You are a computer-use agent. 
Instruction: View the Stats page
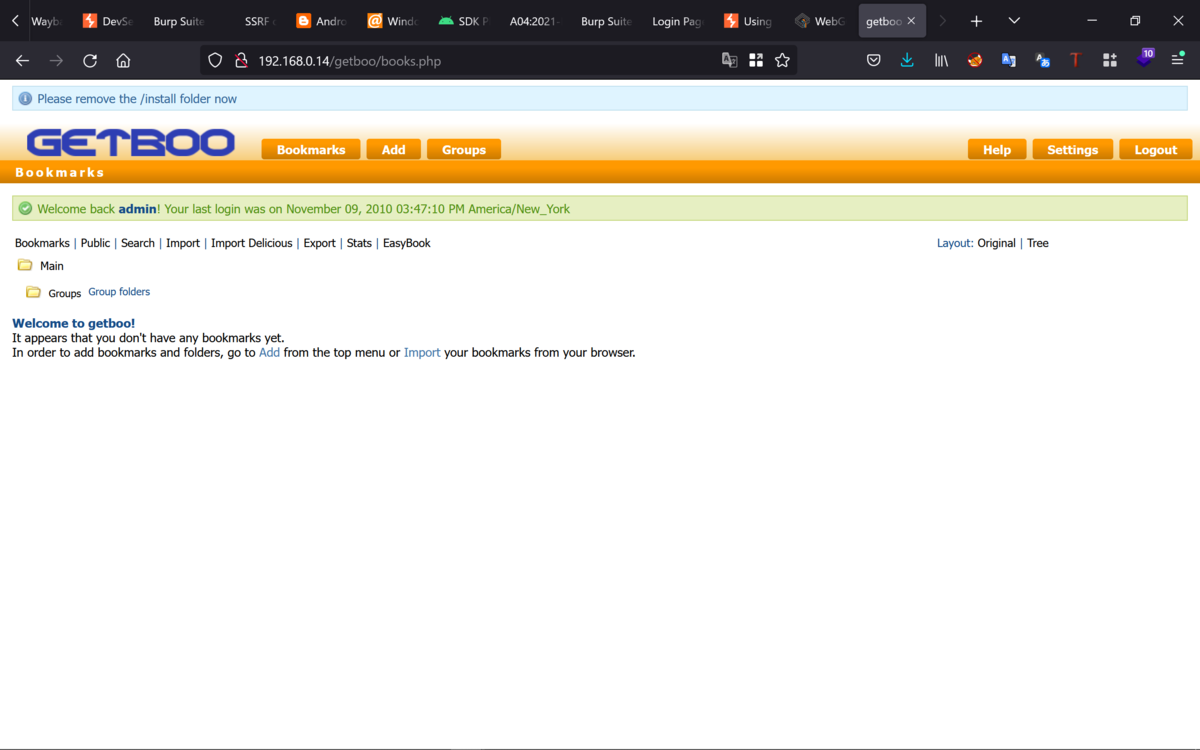pos(359,243)
